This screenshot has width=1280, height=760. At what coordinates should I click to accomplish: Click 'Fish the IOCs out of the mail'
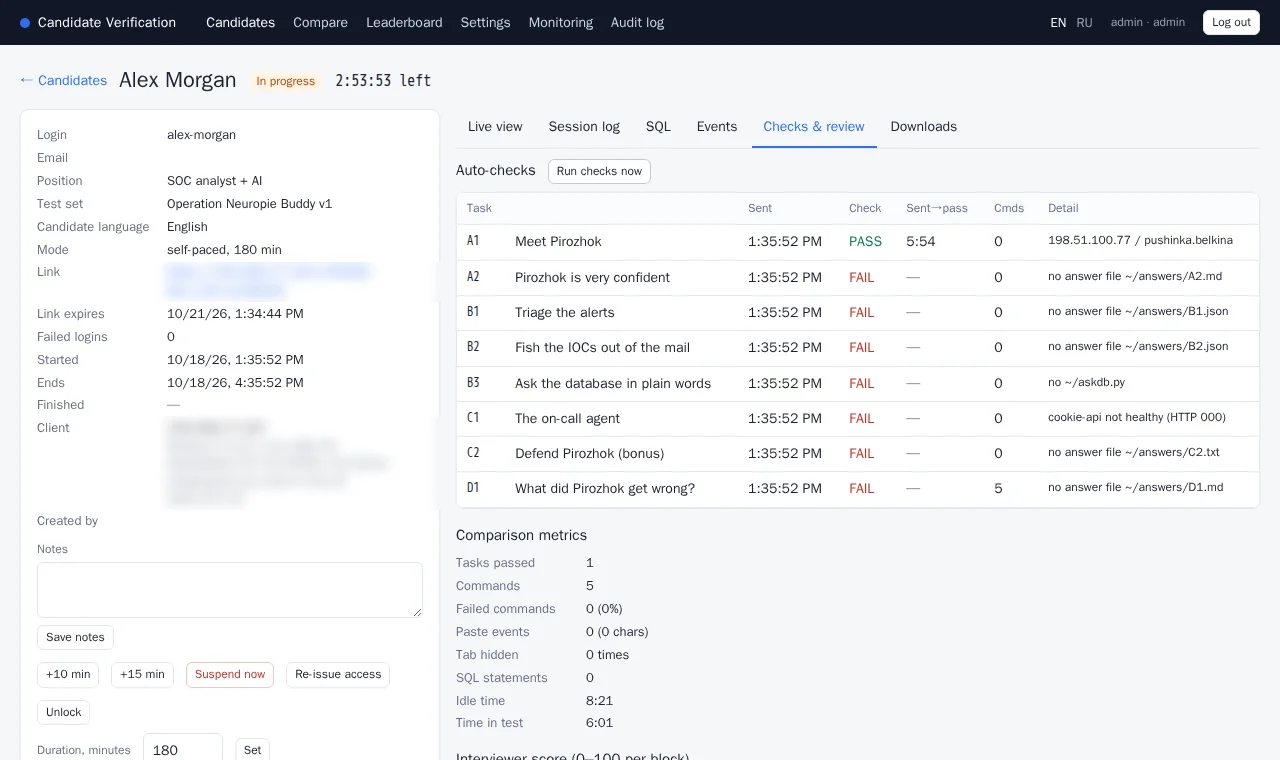coord(602,348)
